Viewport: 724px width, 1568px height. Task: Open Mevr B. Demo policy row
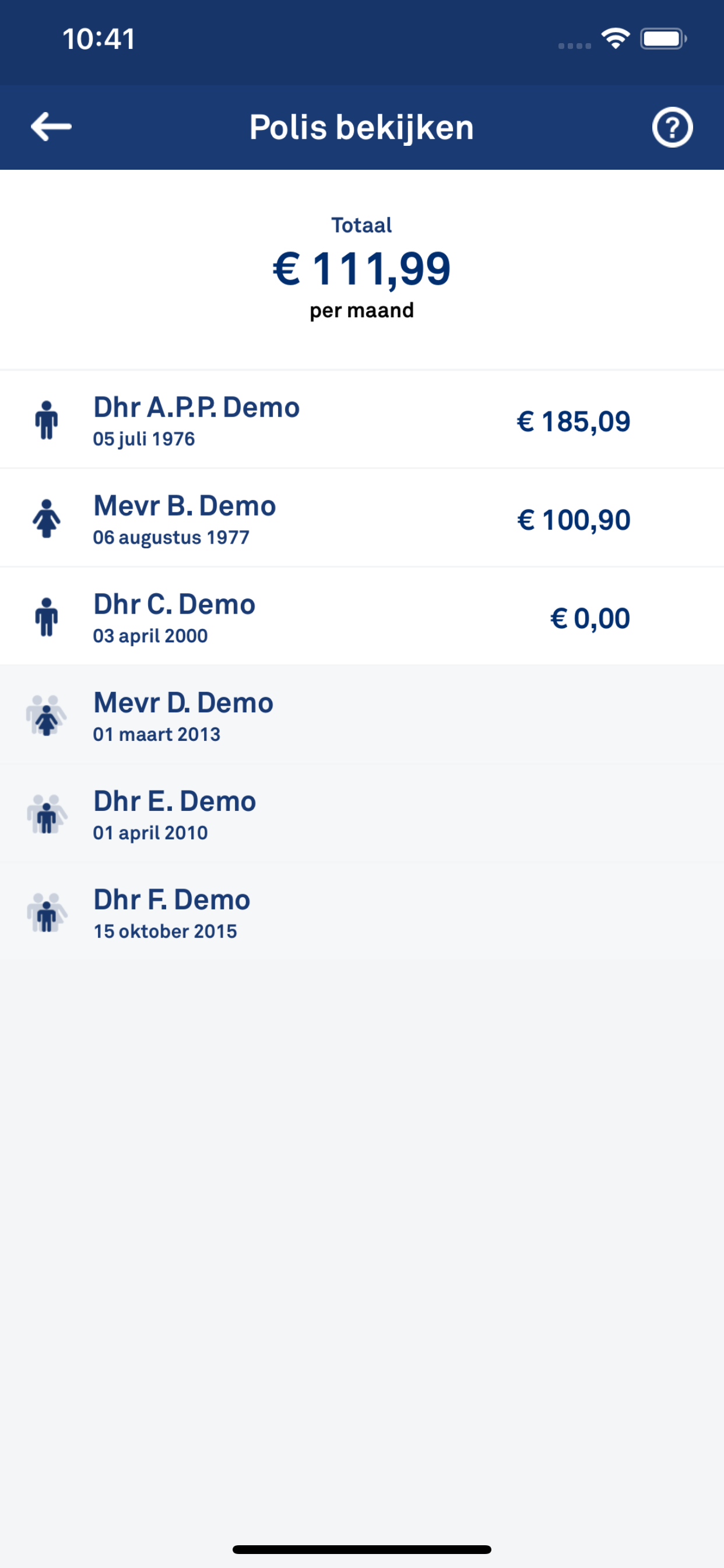pyautogui.click(x=184, y=506)
